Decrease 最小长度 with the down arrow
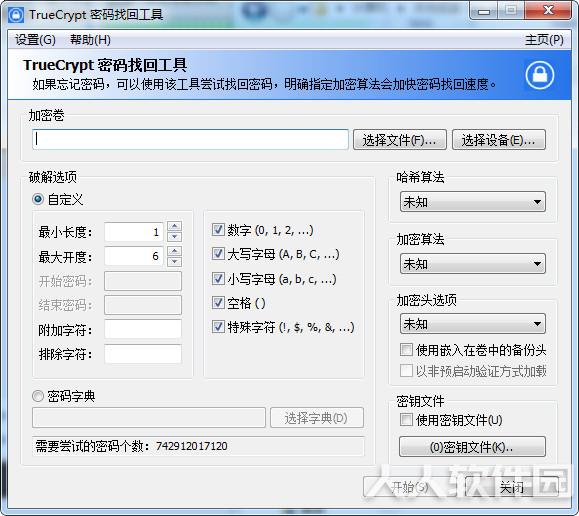The image size is (579, 516). tap(174, 236)
